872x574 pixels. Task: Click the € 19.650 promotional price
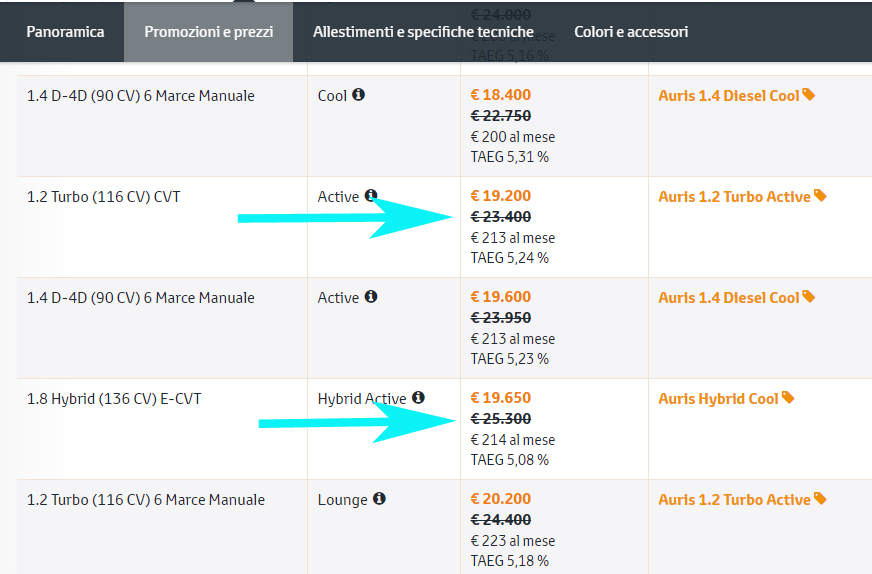pyautogui.click(x=501, y=398)
